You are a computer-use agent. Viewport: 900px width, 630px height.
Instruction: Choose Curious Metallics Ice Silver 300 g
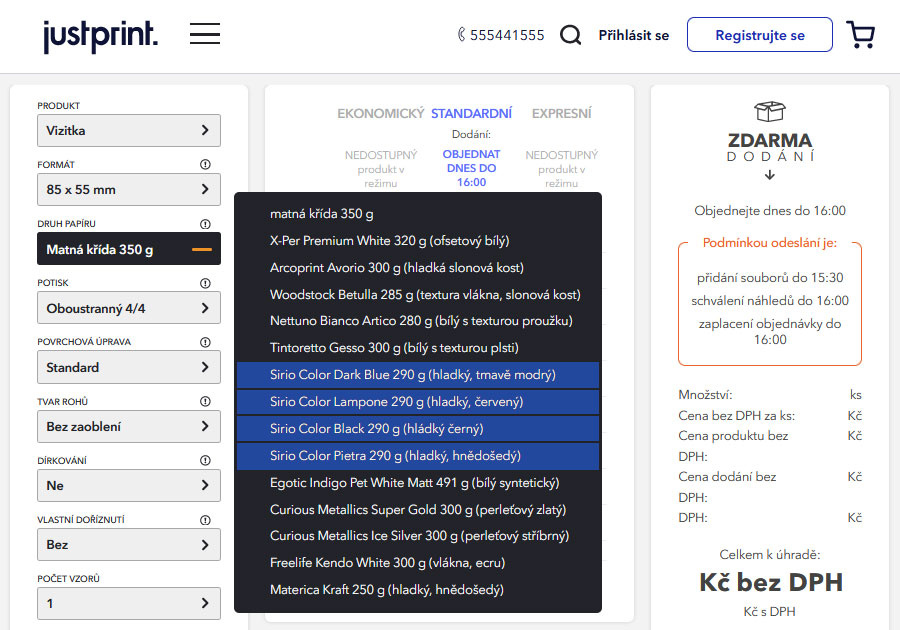point(418,535)
